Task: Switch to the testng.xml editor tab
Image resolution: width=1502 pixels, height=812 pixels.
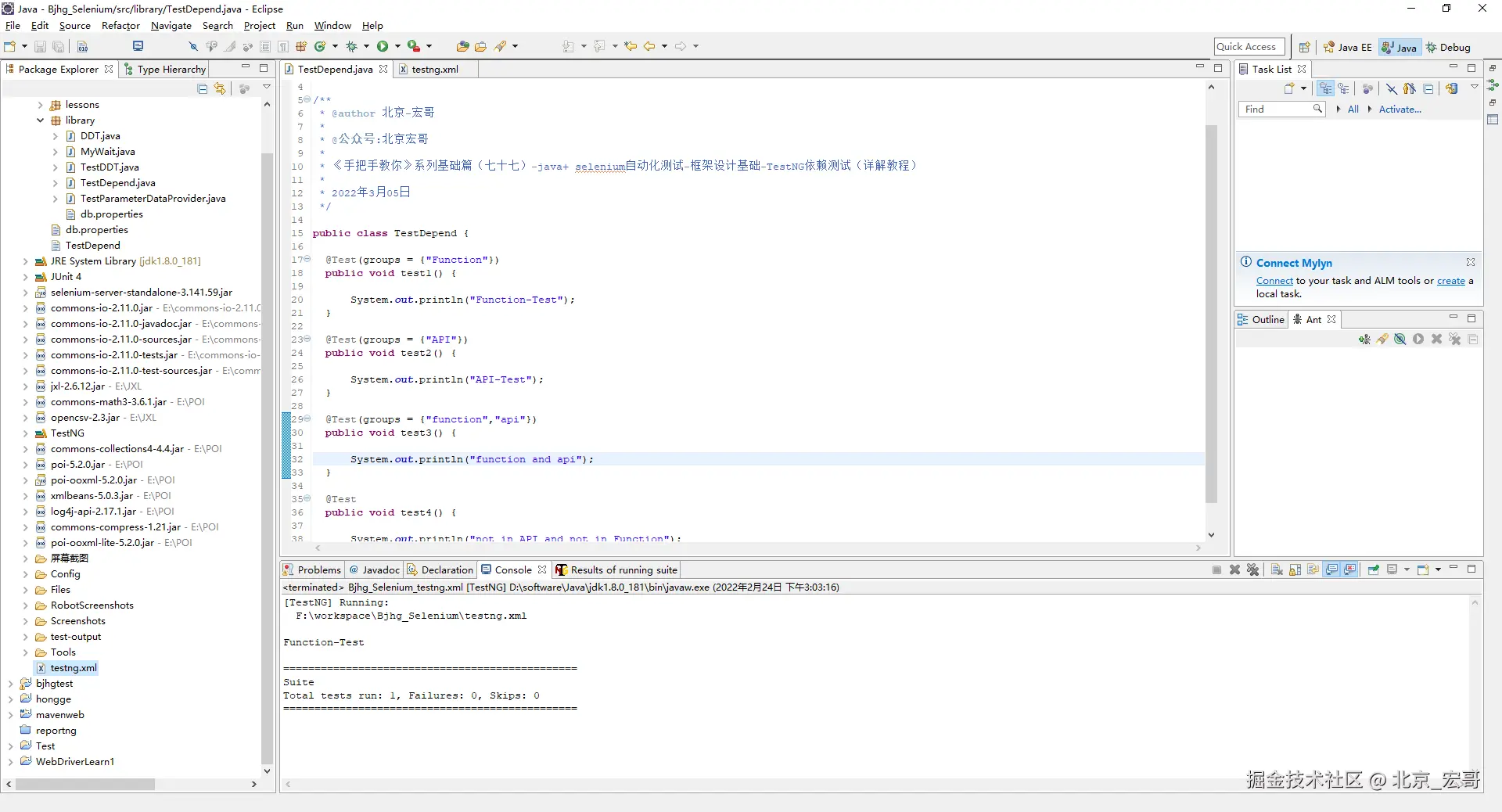Action: [x=435, y=70]
